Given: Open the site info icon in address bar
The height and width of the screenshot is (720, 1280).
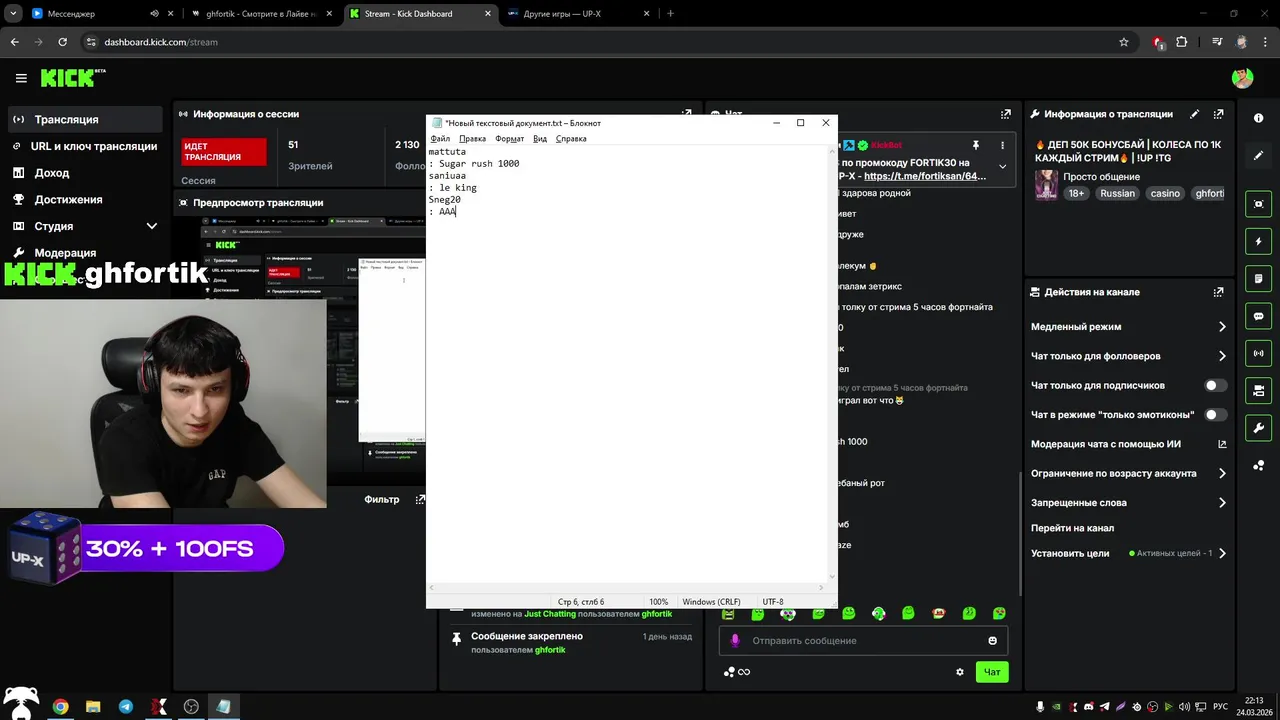Looking at the screenshot, I should tap(91, 42).
